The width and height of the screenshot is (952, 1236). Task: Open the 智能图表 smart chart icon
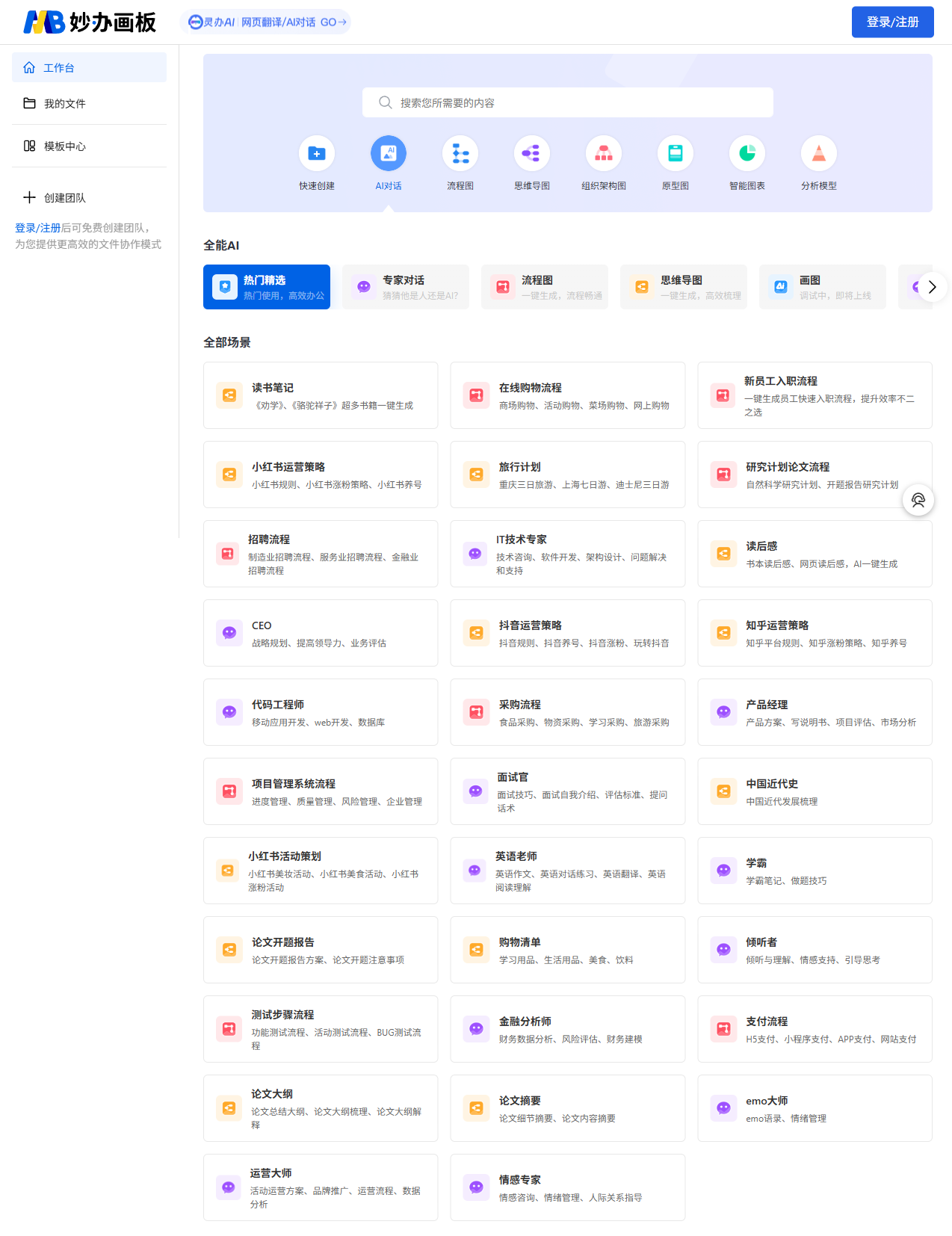(x=747, y=154)
